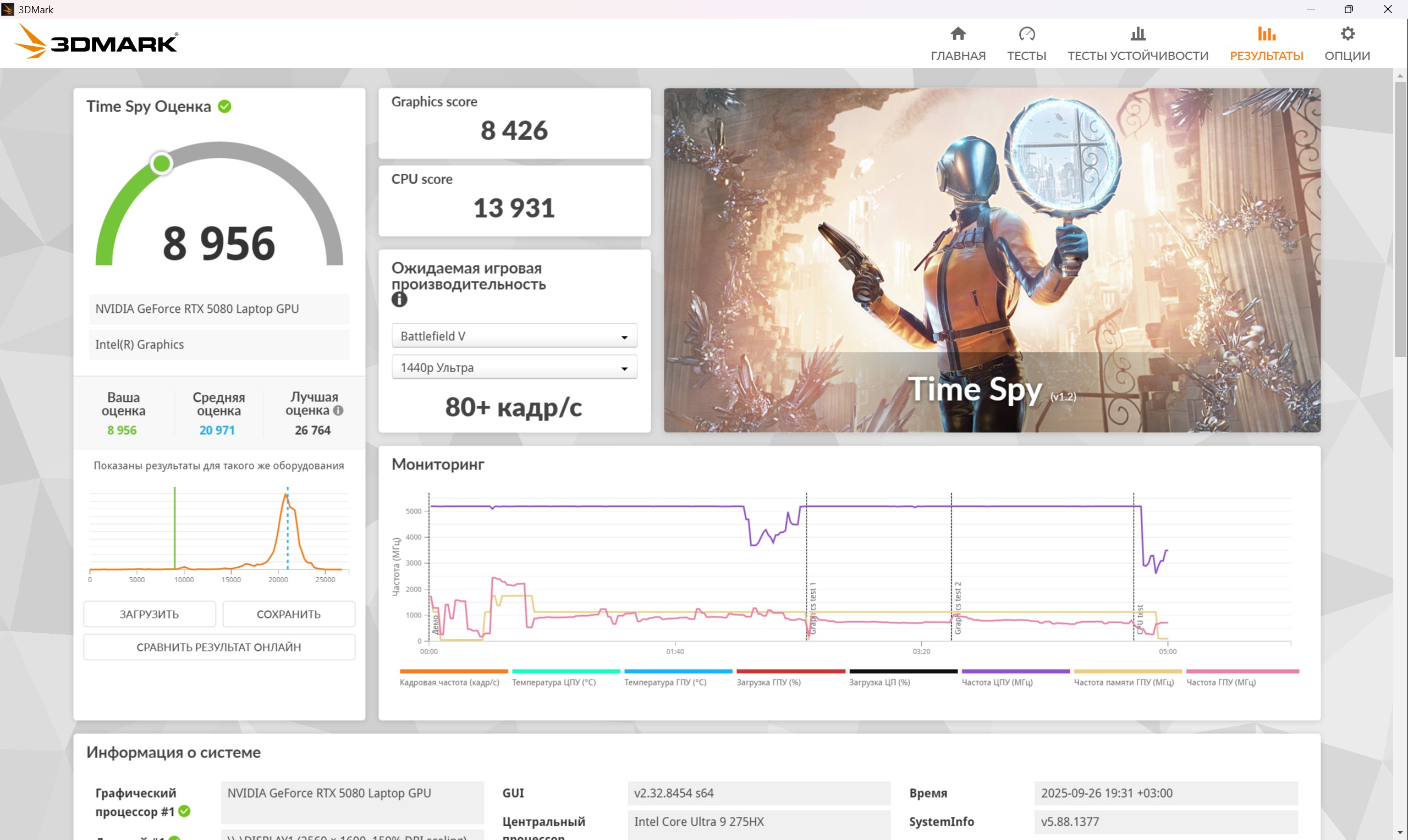Click Лучшая оценка value 26 764

pos(312,430)
